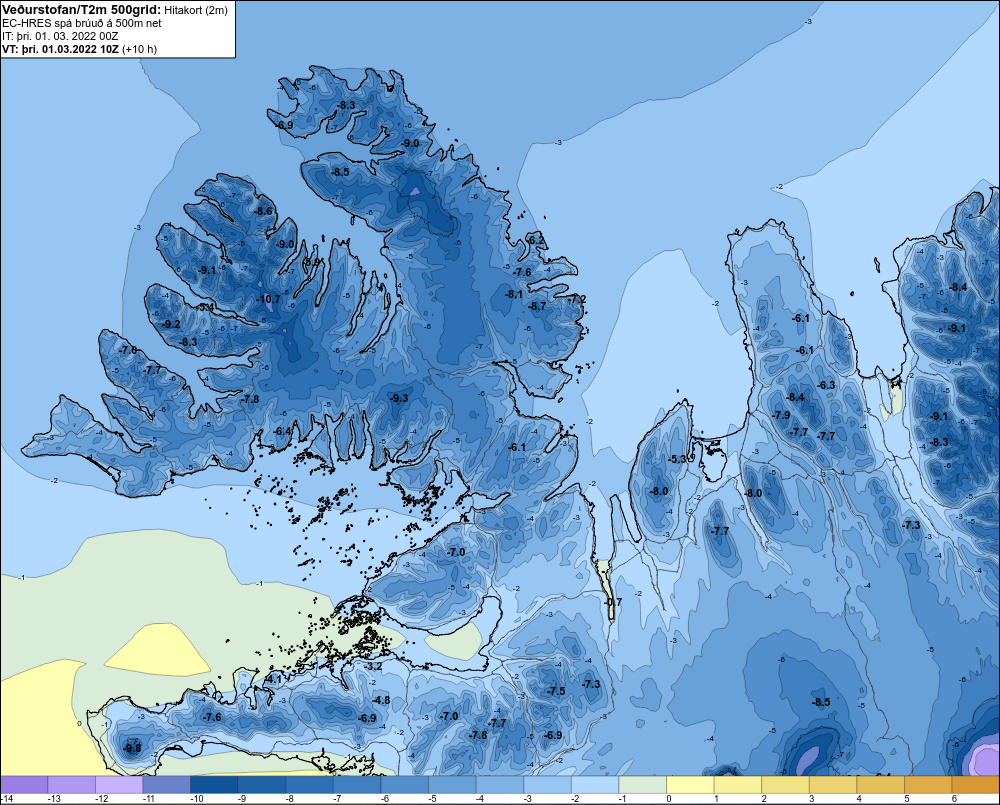This screenshot has height=805, width=1000.
Task: Click the orange legend swatch between 5 and 6
Action: click(928, 785)
